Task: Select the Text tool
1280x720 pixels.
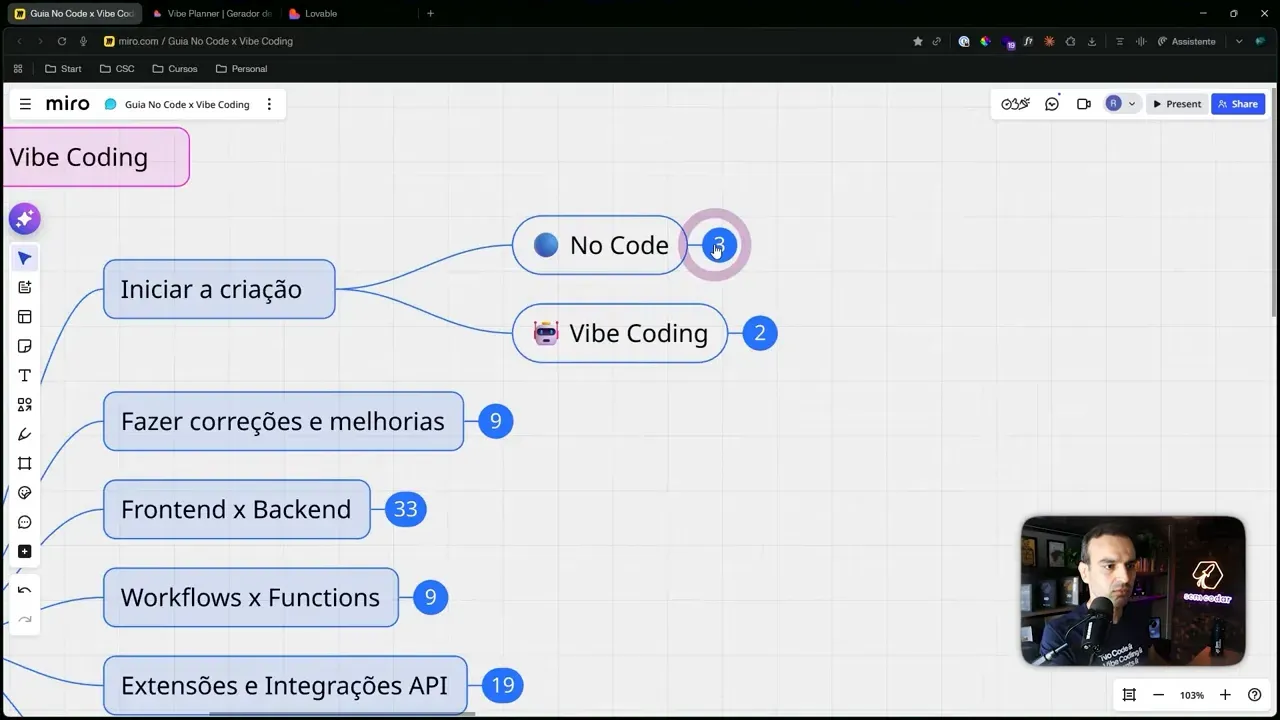Action: [24, 375]
